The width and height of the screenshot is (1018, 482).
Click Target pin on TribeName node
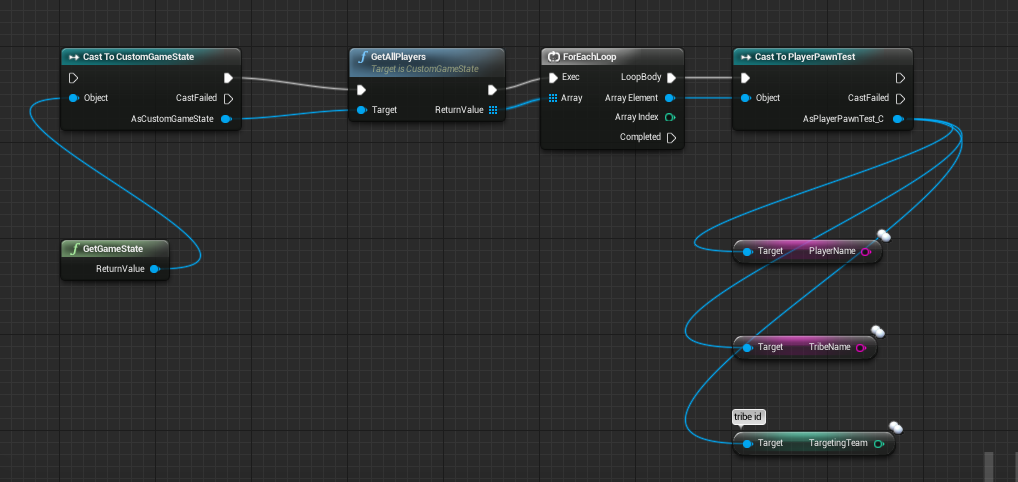(747, 348)
